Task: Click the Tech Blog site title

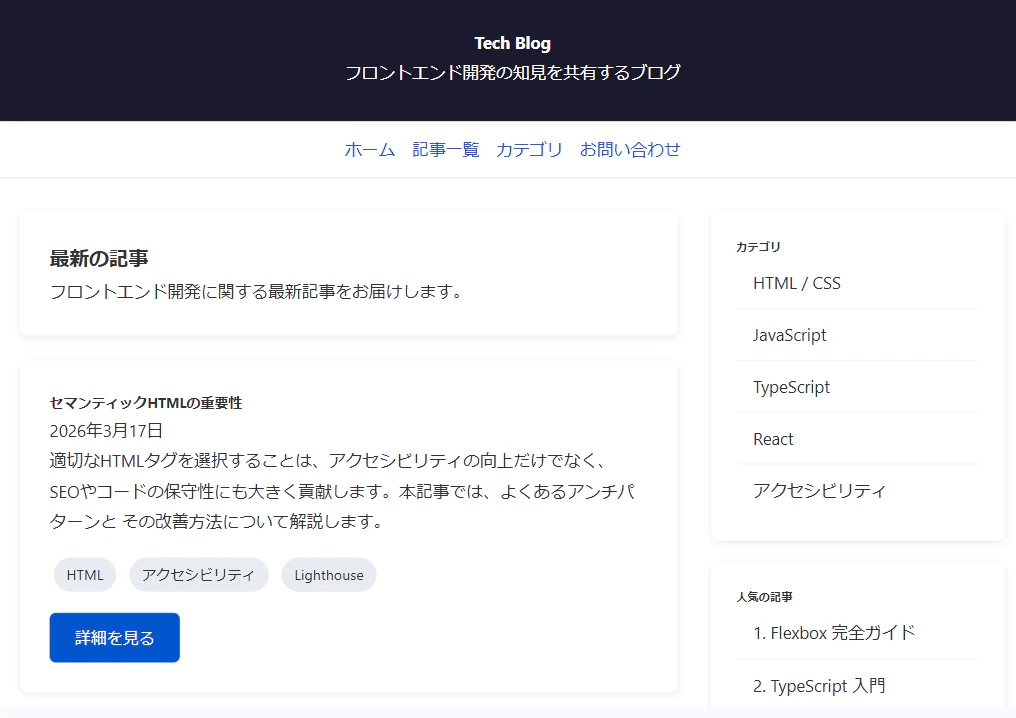Action: [x=513, y=43]
